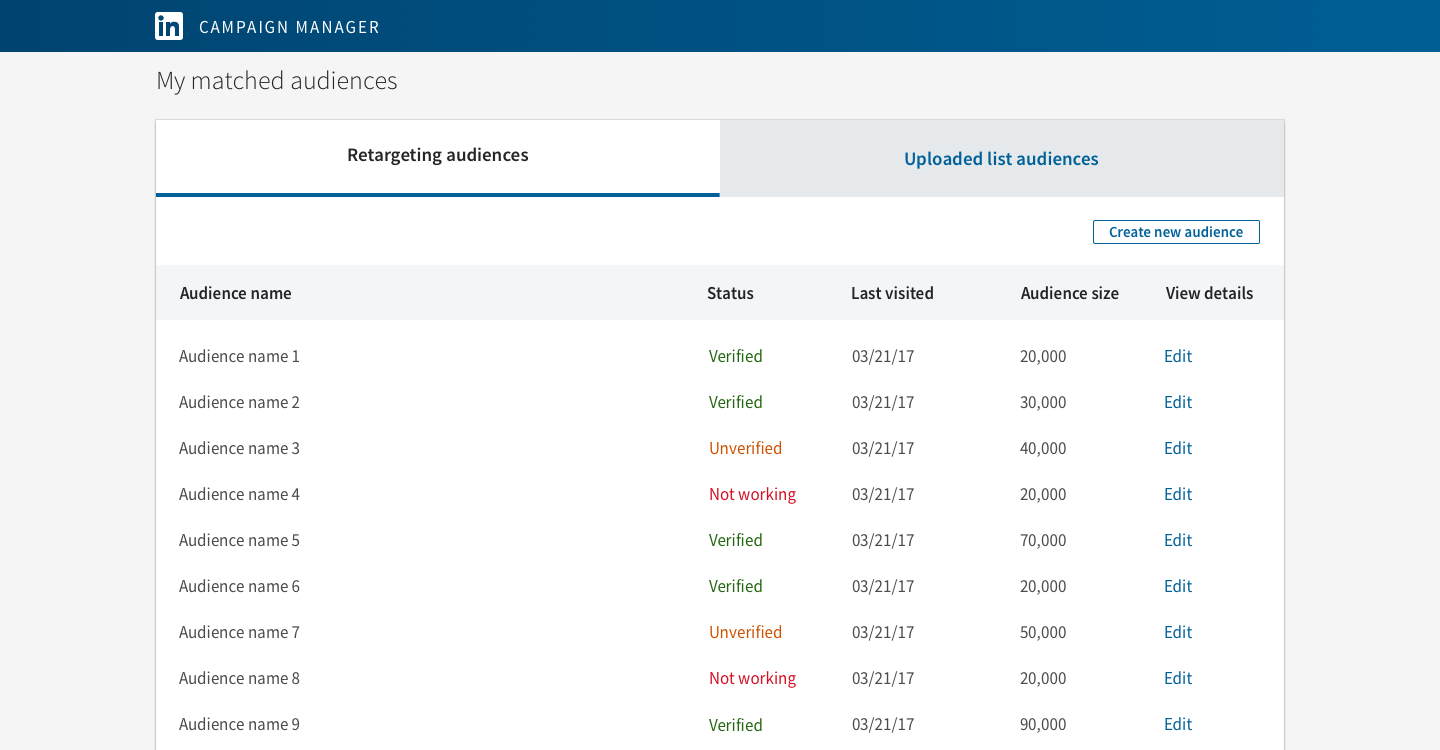Edit Audience name 8
1440x750 pixels.
(x=1177, y=678)
